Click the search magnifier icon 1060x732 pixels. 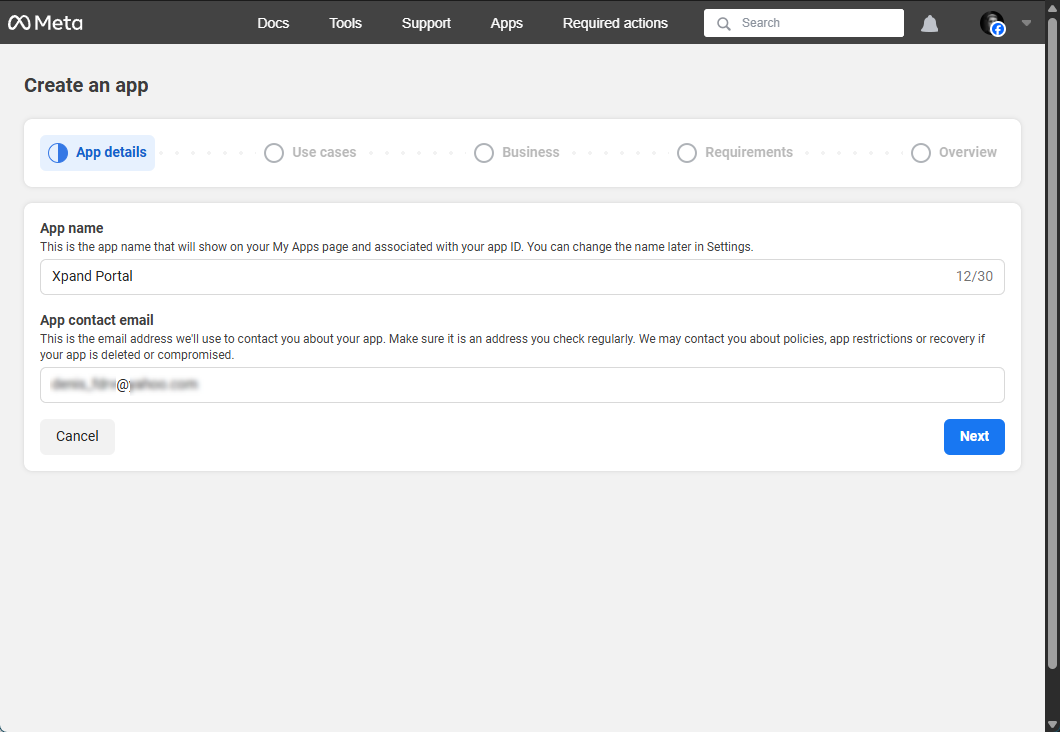(x=723, y=24)
